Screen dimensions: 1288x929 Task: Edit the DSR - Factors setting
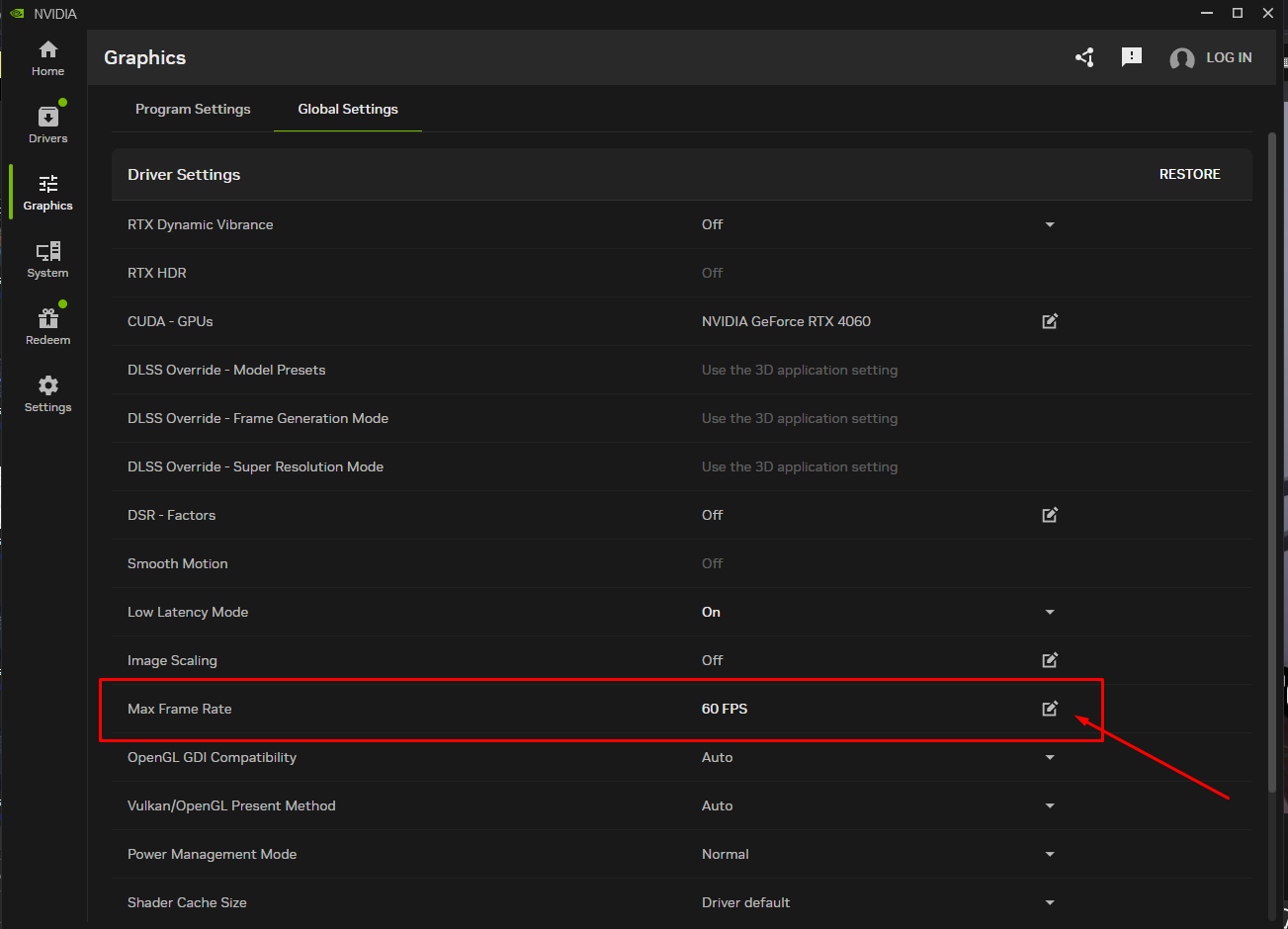[x=1050, y=515]
